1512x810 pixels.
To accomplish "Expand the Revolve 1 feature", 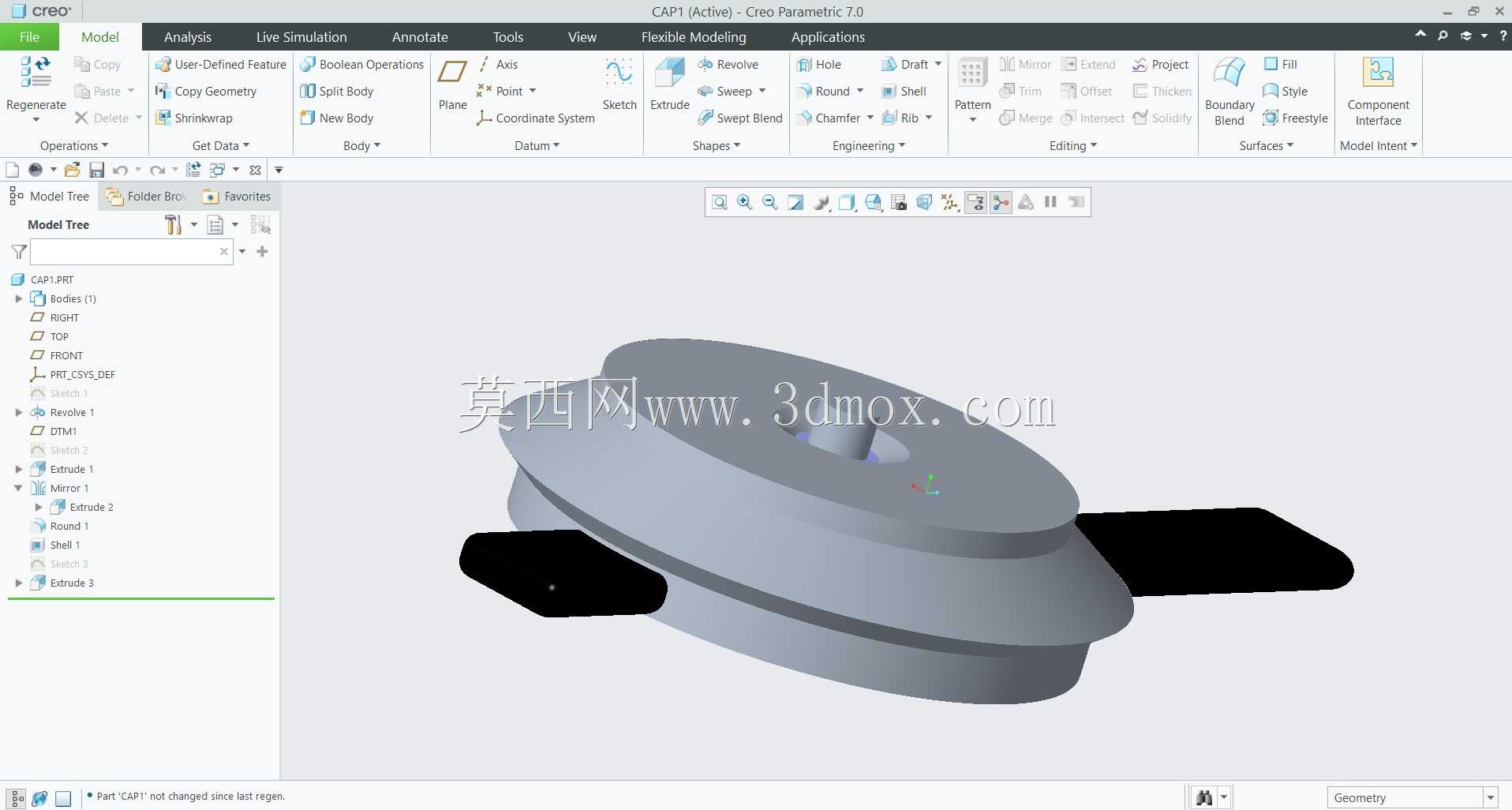I will [x=19, y=413].
